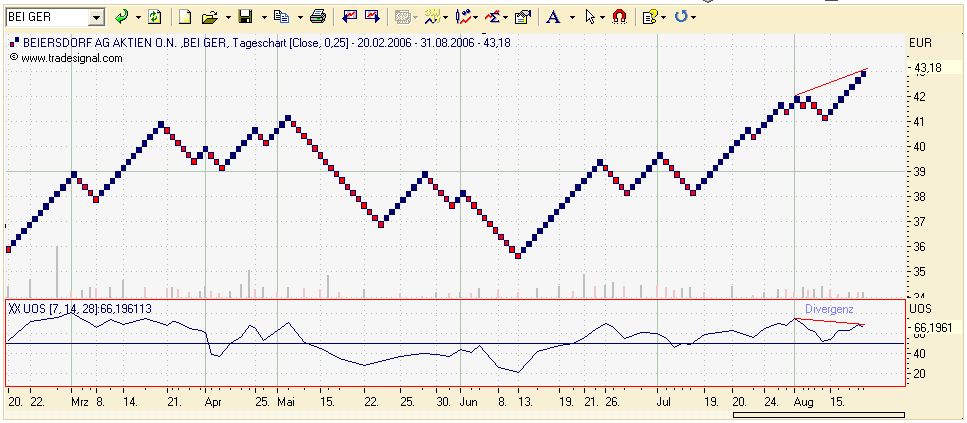Click the blue circular reload arrow icon
The width and height of the screenshot is (967, 423).
pos(681,17)
